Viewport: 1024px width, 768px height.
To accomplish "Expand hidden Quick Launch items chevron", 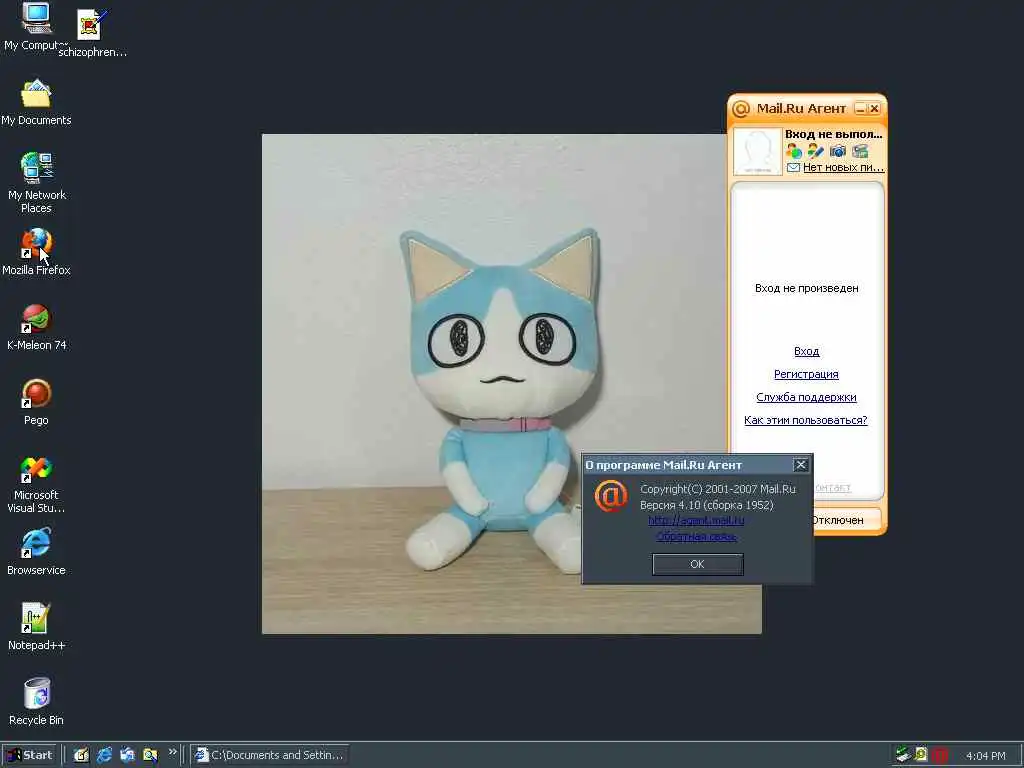I will point(172,752).
